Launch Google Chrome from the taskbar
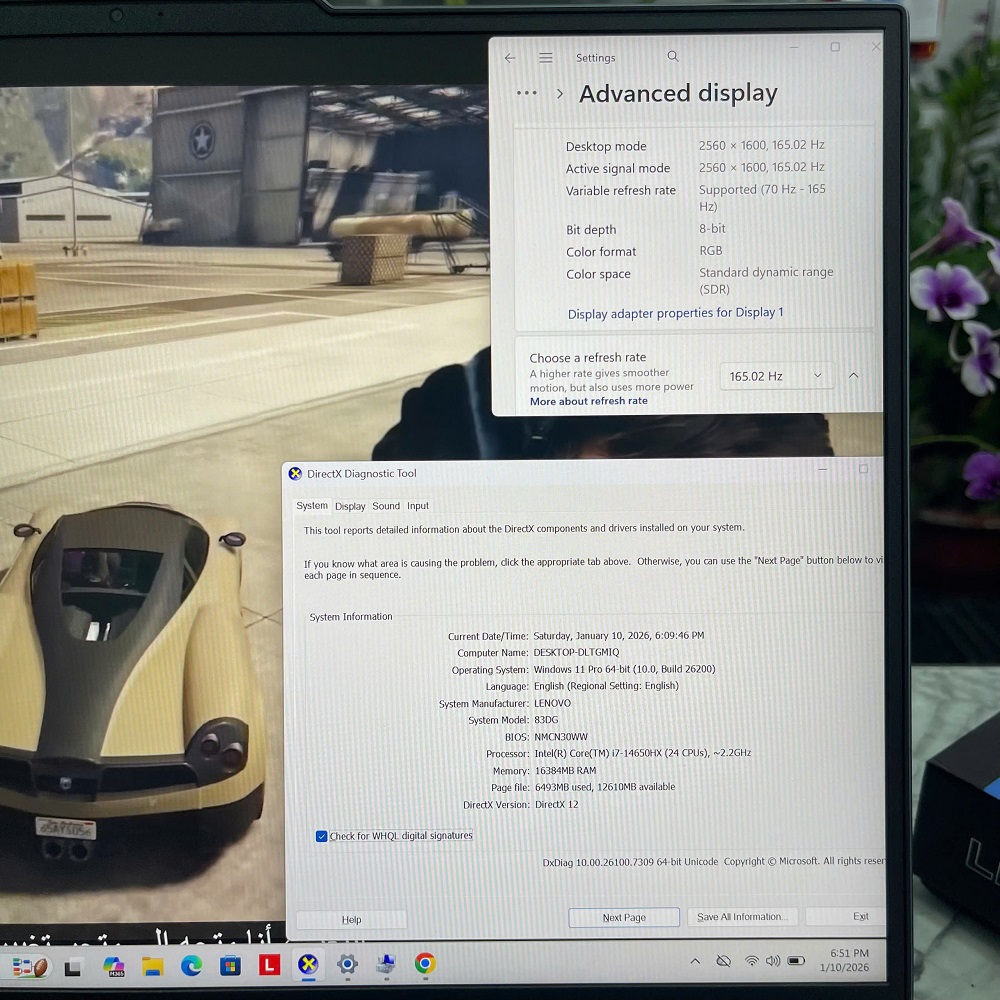This screenshot has height=1000, width=1000. click(425, 963)
